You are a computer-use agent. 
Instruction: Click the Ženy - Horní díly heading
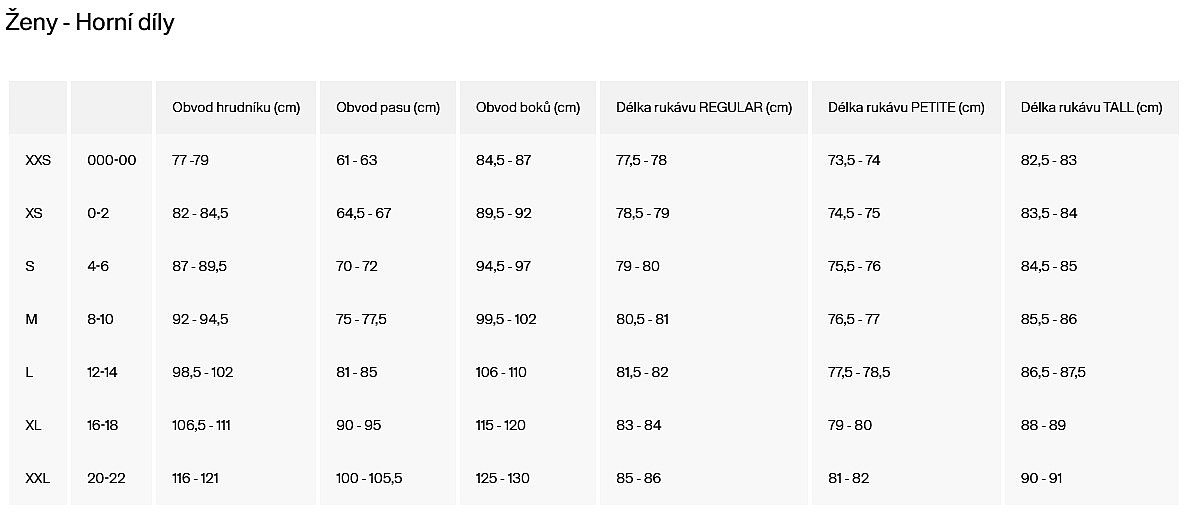(90, 23)
